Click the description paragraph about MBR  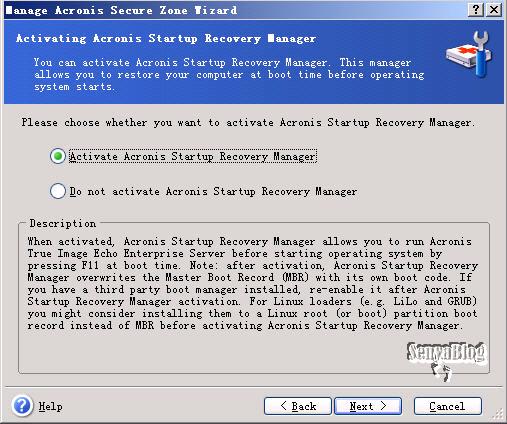click(253, 283)
